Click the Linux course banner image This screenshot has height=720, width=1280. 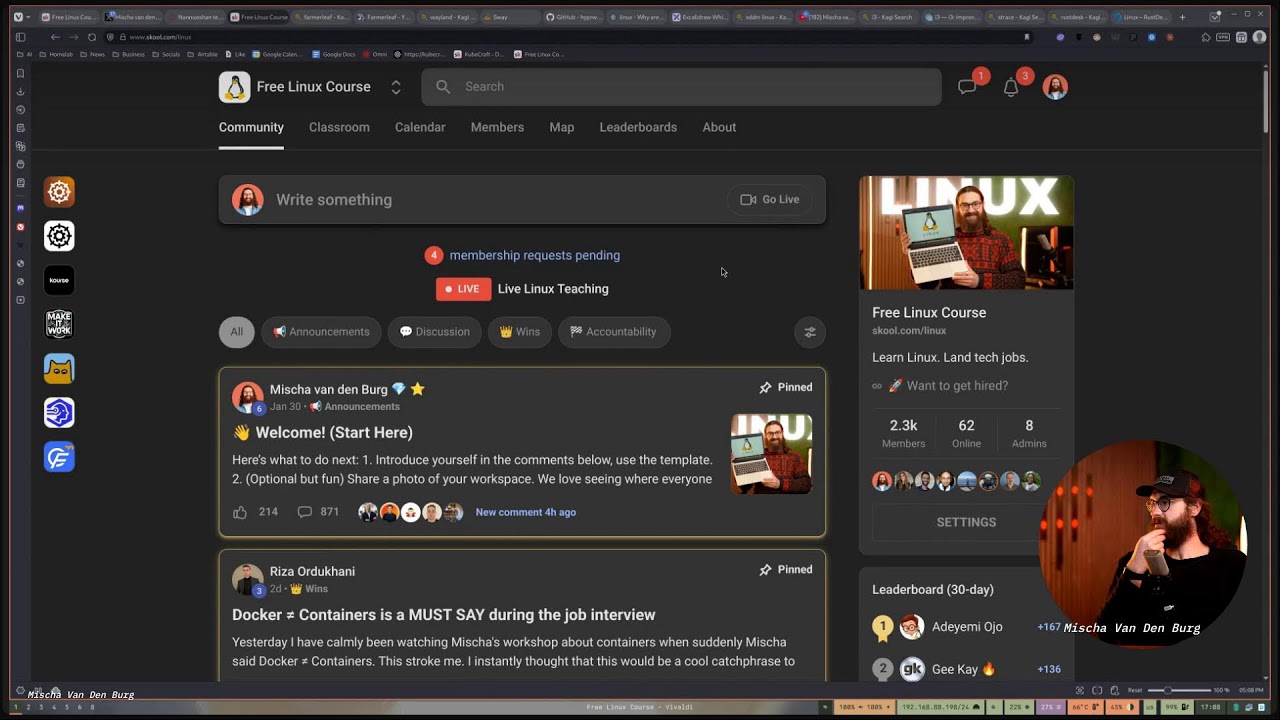tap(966, 233)
